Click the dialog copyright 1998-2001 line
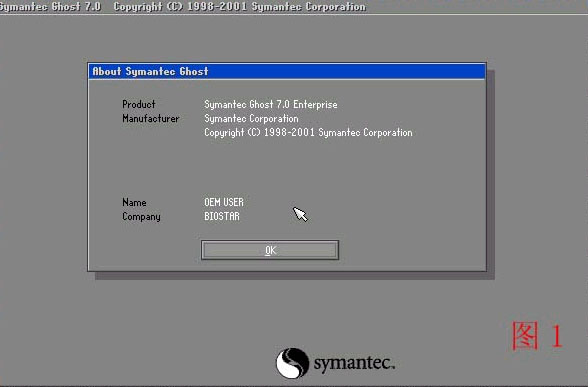The height and width of the screenshot is (387, 588). coord(308,133)
